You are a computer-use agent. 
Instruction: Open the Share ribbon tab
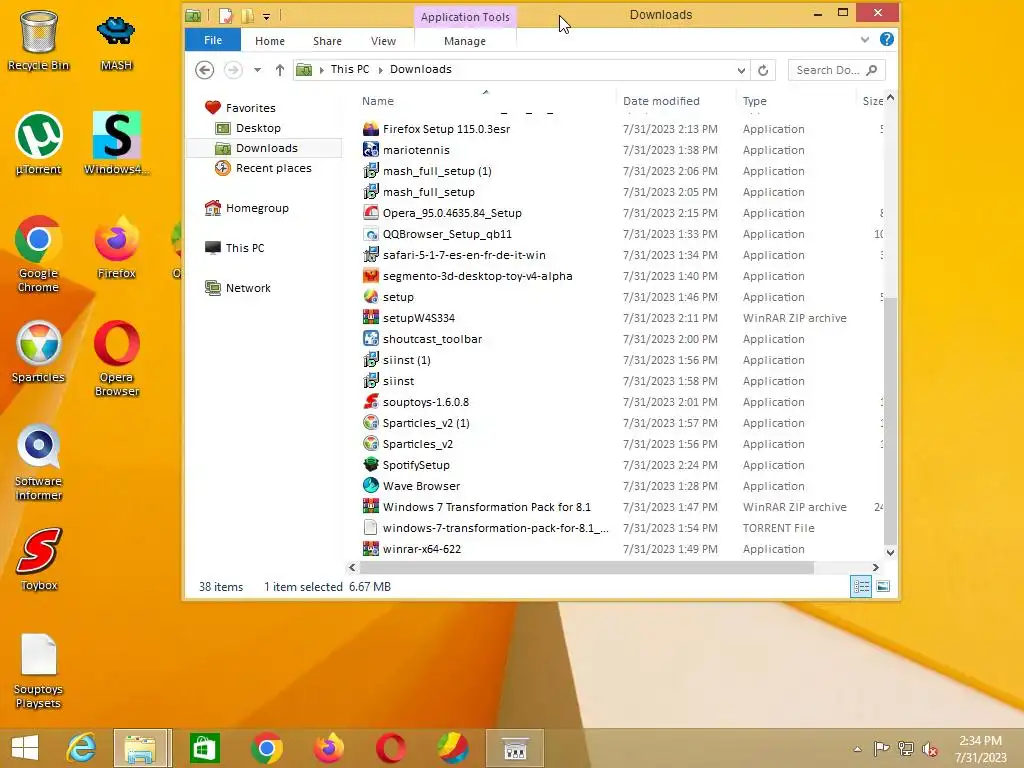tap(327, 40)
